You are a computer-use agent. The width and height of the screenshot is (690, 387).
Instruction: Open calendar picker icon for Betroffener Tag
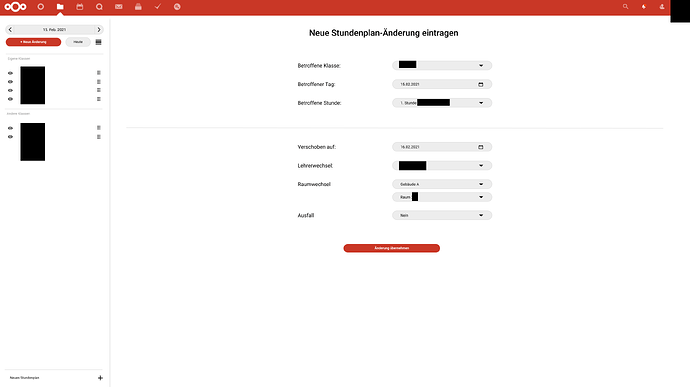pyautogui.click(x=481, y=84)
